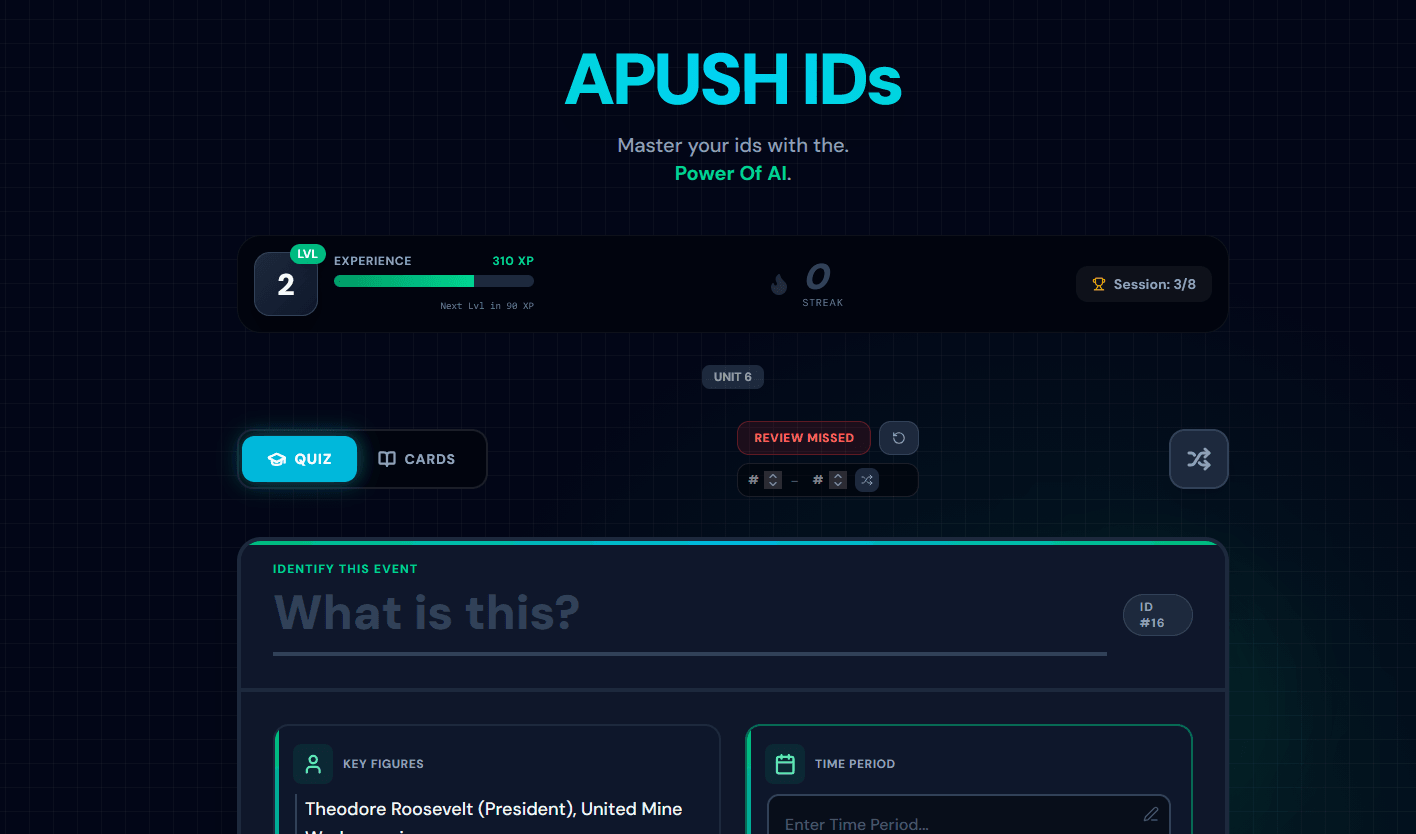Click the large shuffle button on the right
The width and height of the screenshot is (1416, 834).
click(1199, 459)
